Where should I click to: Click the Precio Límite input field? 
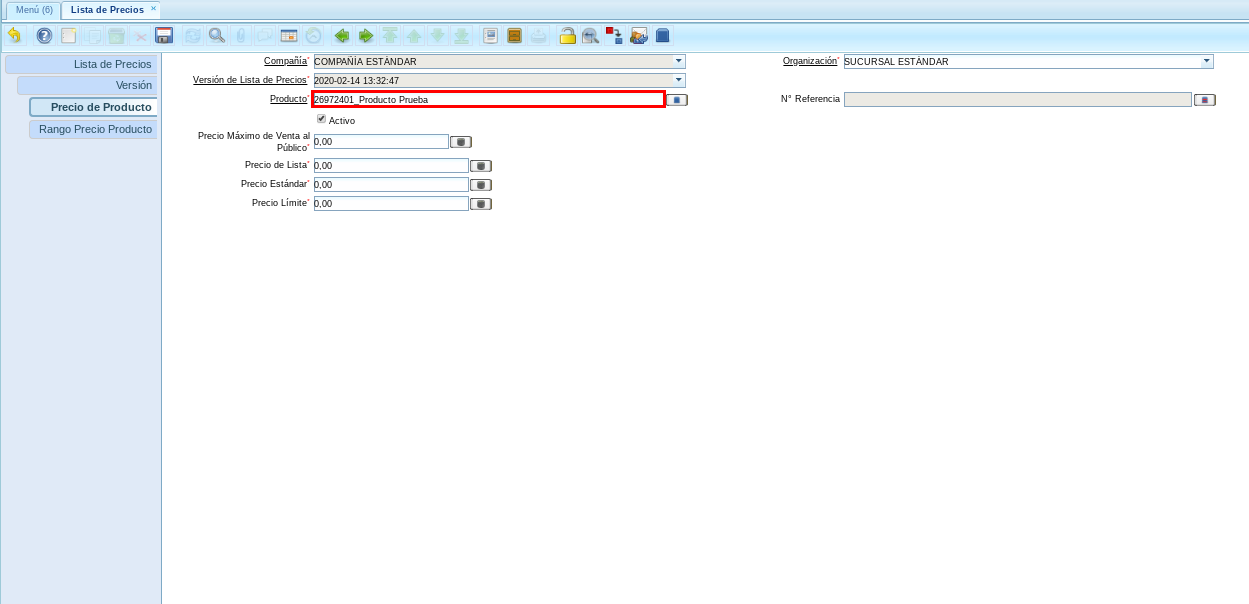click(390, 204)
